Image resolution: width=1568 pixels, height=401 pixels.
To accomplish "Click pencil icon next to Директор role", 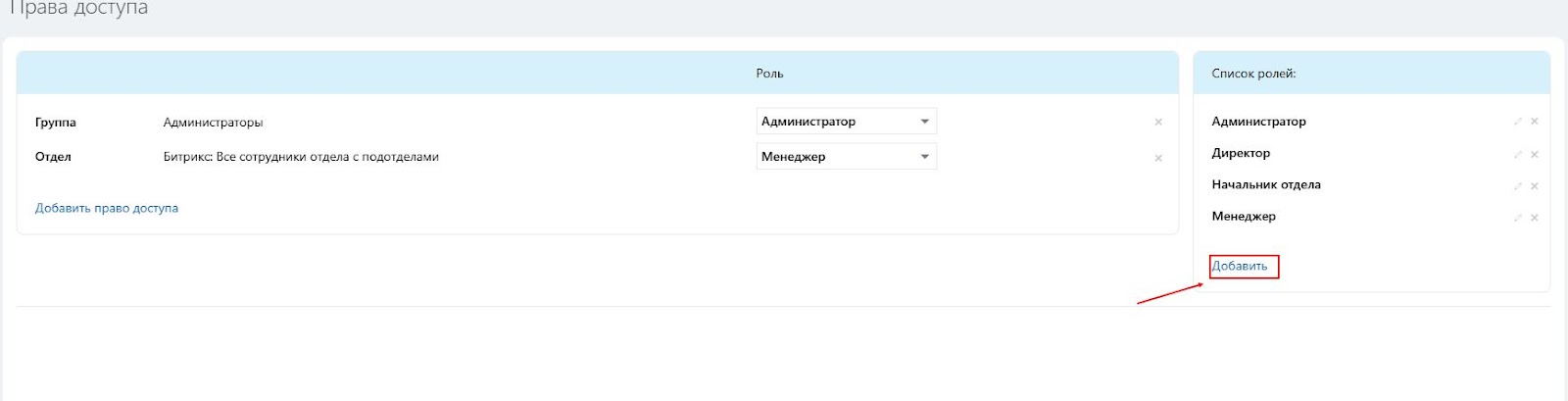I will point(1518,154).
